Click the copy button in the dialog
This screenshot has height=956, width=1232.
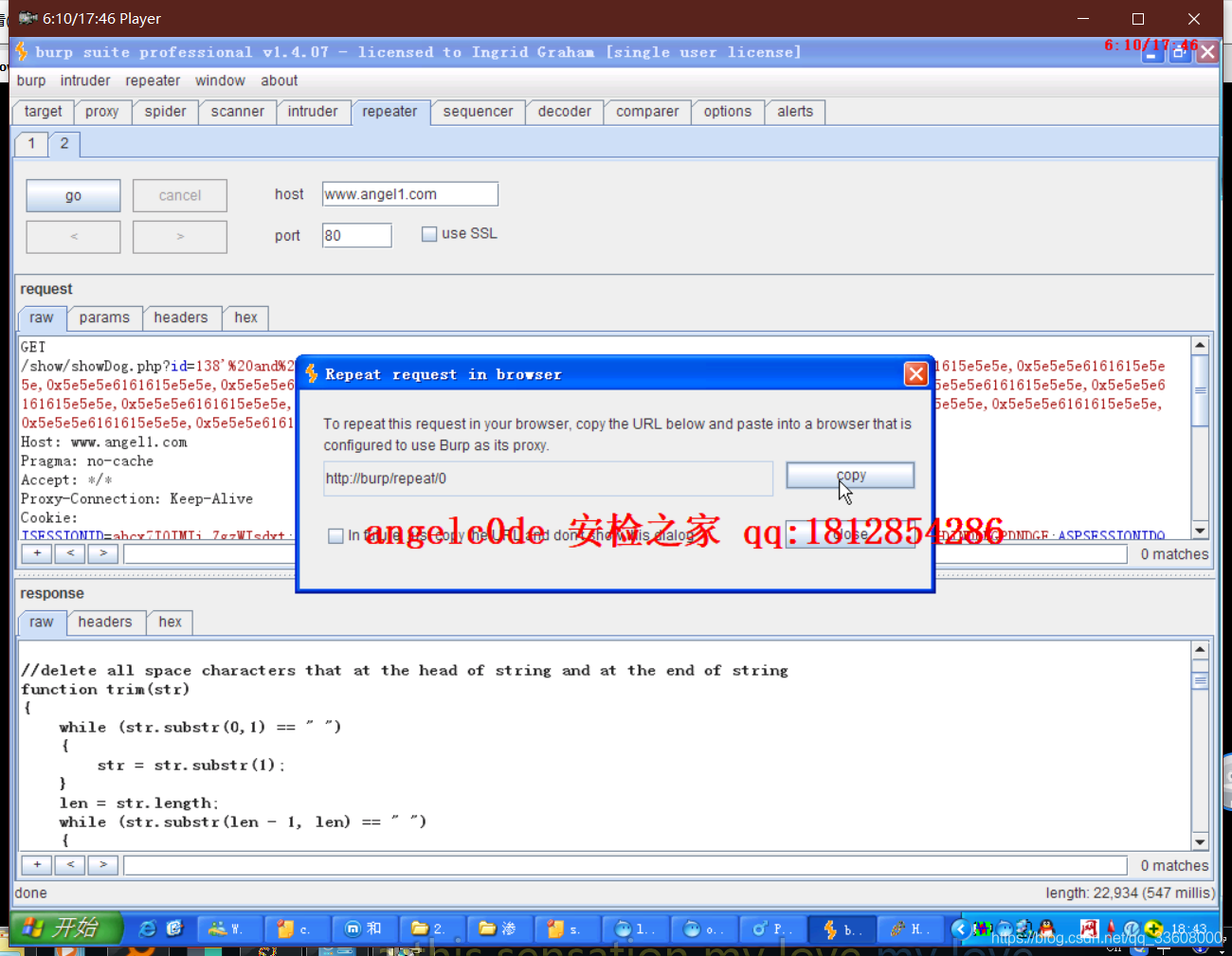(x=850, y=476)
